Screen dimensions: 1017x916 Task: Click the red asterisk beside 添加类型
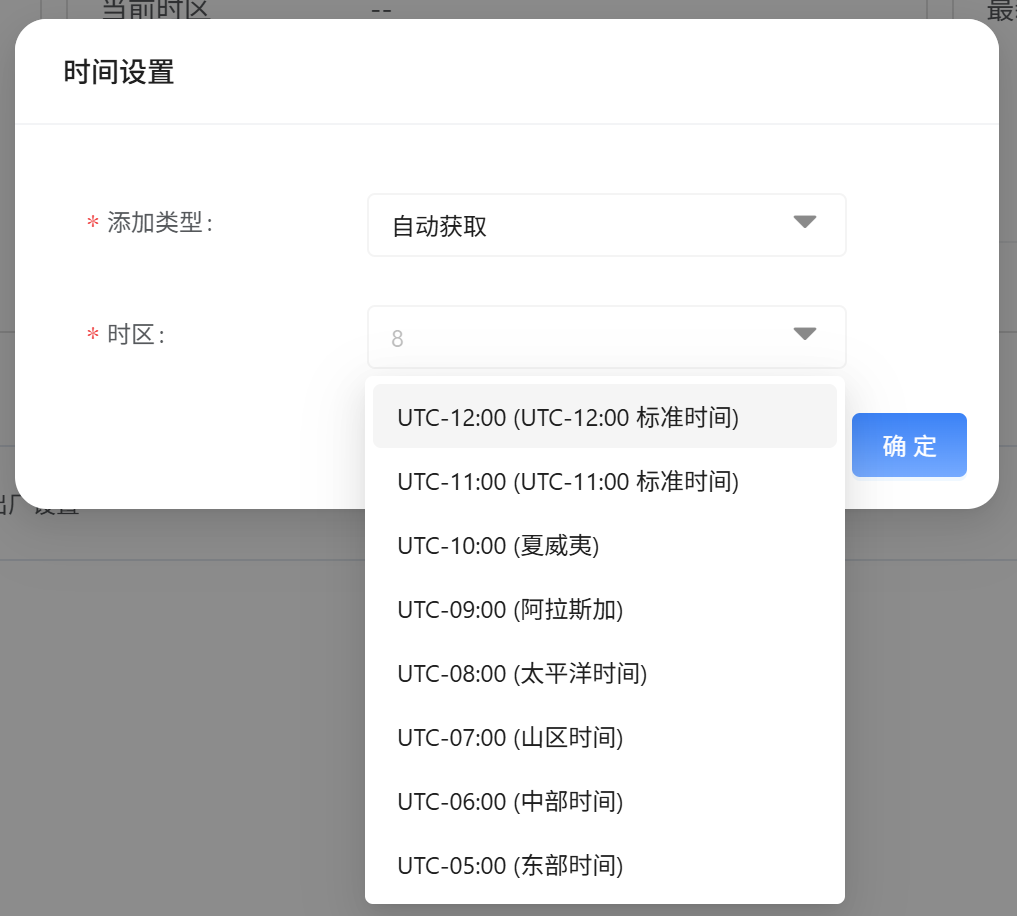pyautogui.click(x=92, y=224)
